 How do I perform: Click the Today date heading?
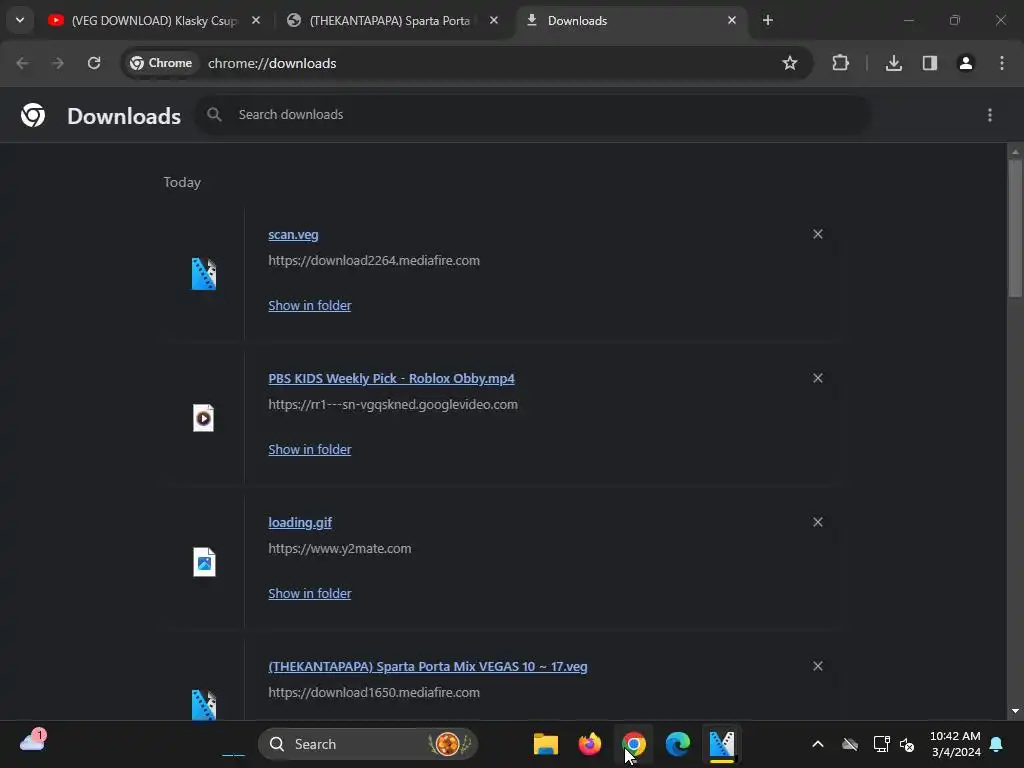point(182,182)
